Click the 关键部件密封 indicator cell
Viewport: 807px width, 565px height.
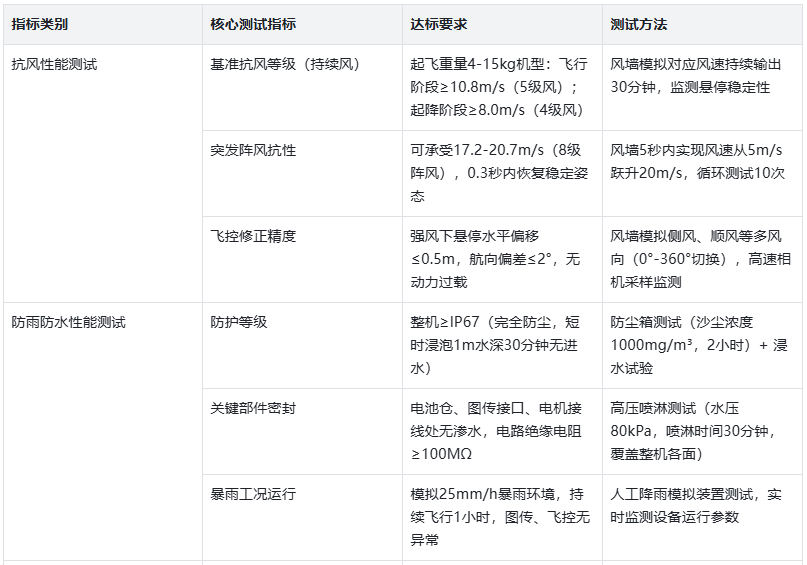pyautogui.click(x=253, y=409)
